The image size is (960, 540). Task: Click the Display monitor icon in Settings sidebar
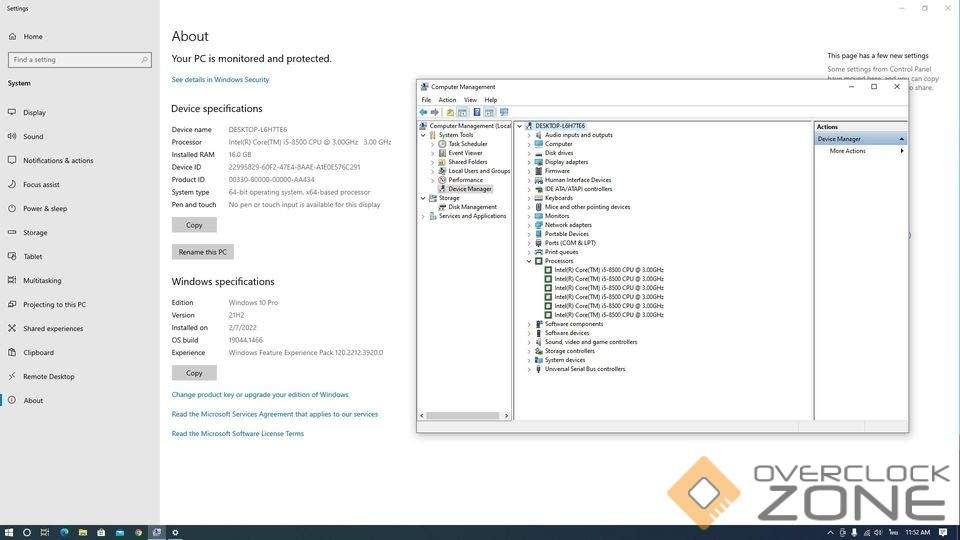coord(12,113)
